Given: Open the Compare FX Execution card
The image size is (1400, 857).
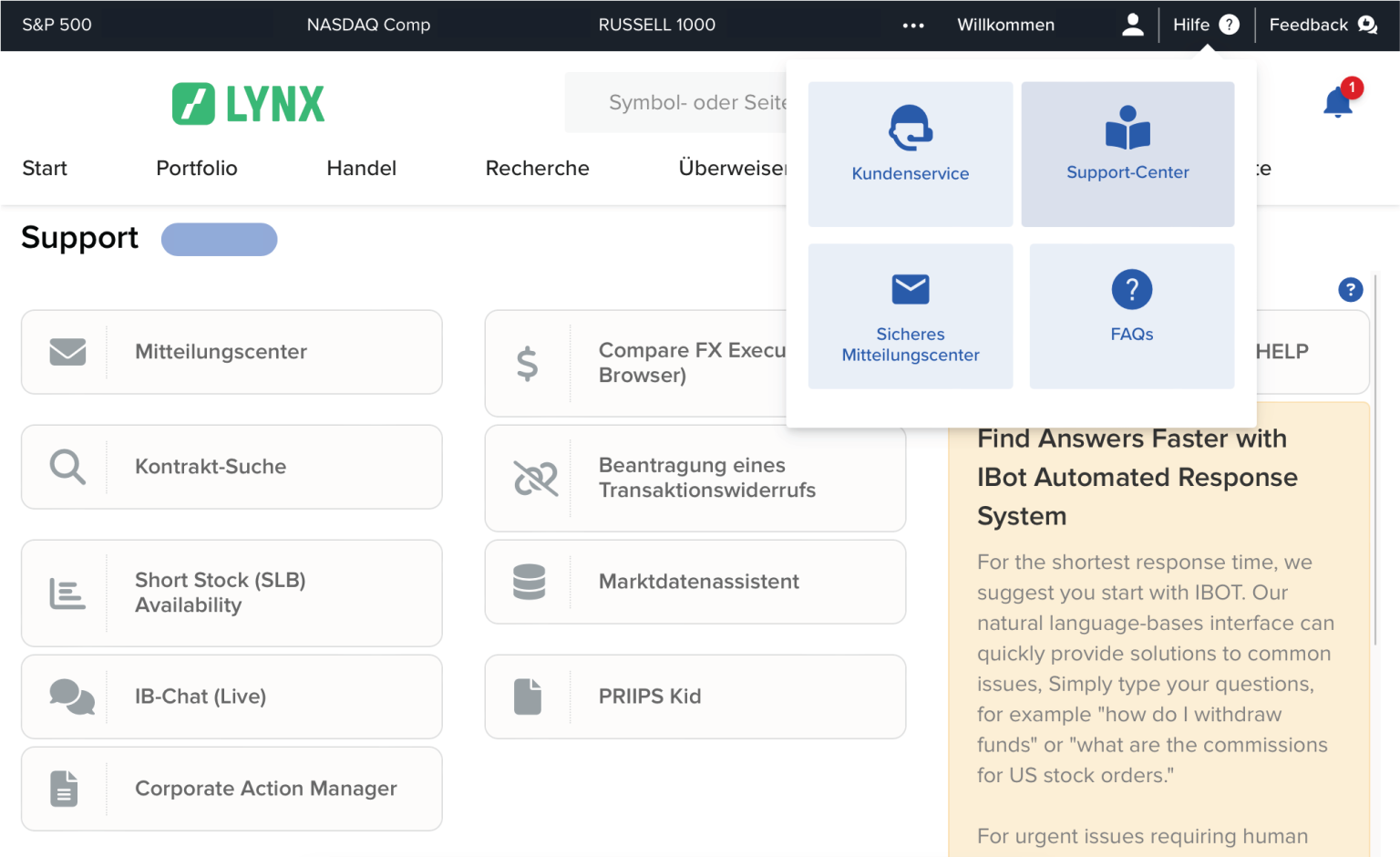Looking at the screenshot, I should 635,364.
